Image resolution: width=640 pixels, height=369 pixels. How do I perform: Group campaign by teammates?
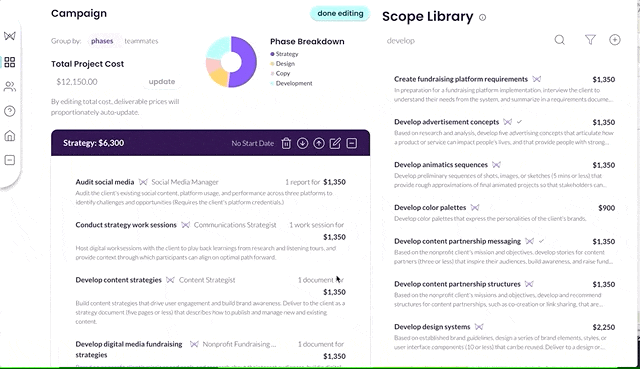[x=141, y=41]
